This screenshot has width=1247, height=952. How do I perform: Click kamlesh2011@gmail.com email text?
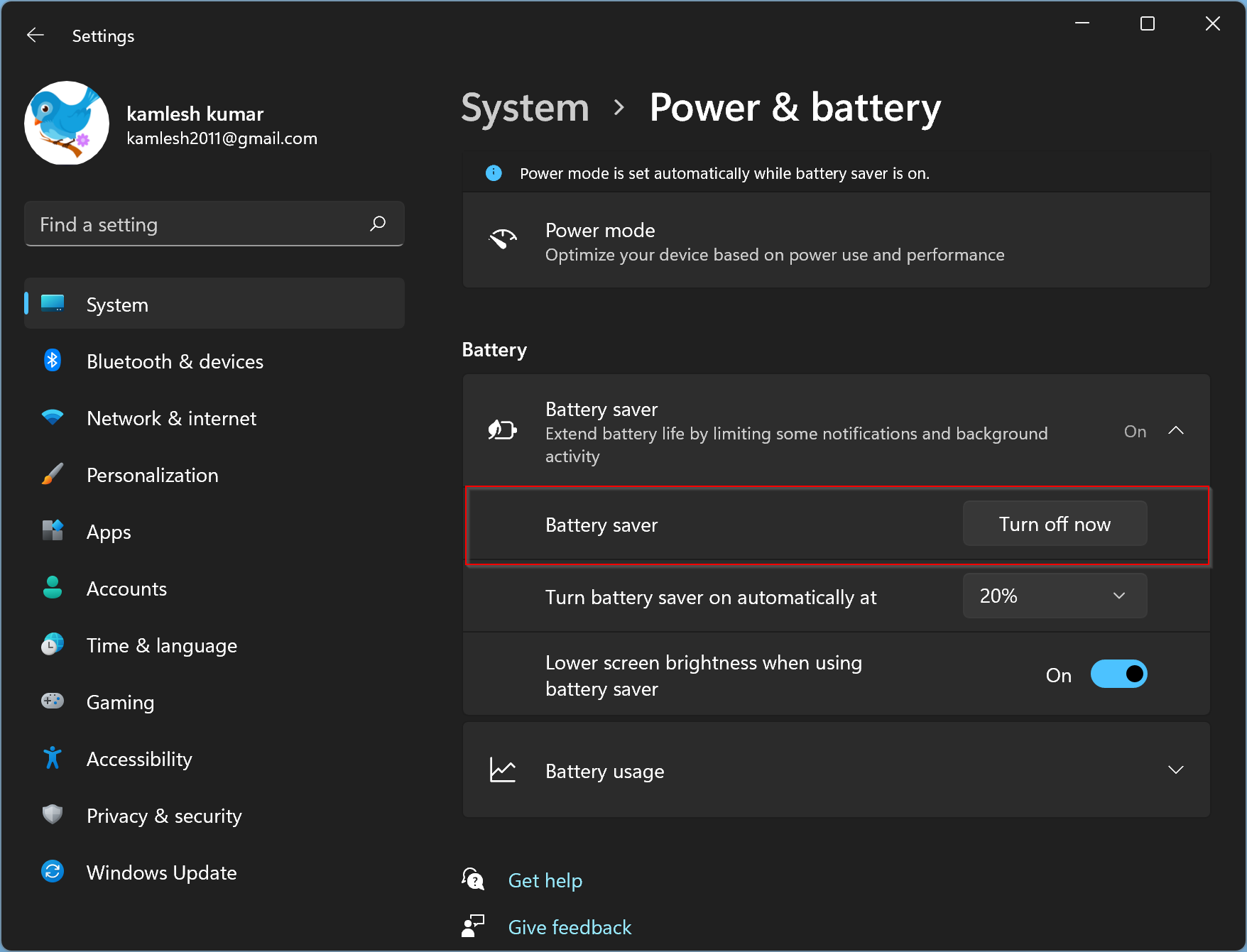click(x=222, y=138)
